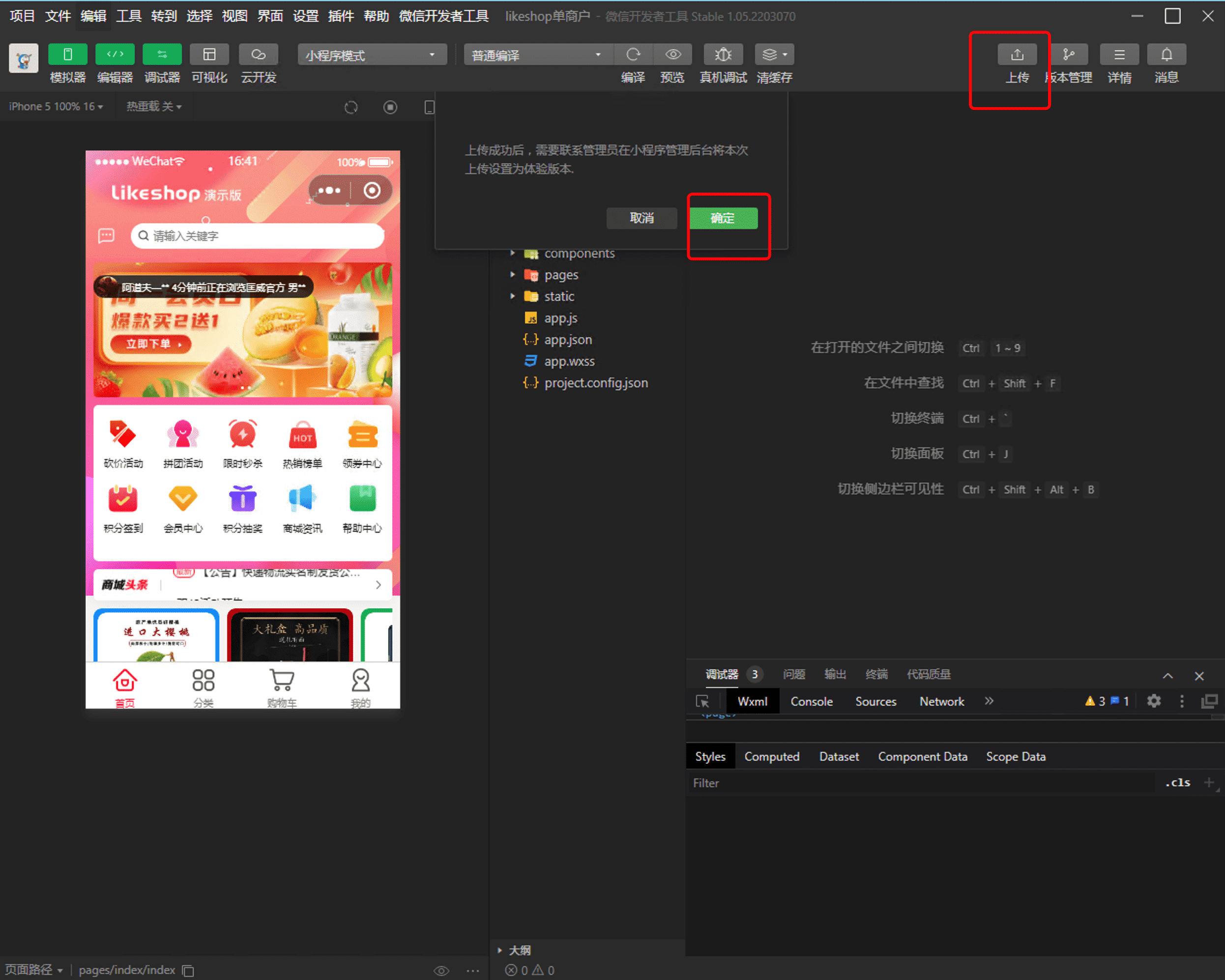Open the messages (消息) bell
The image size is (1225, 980).
1166,55
